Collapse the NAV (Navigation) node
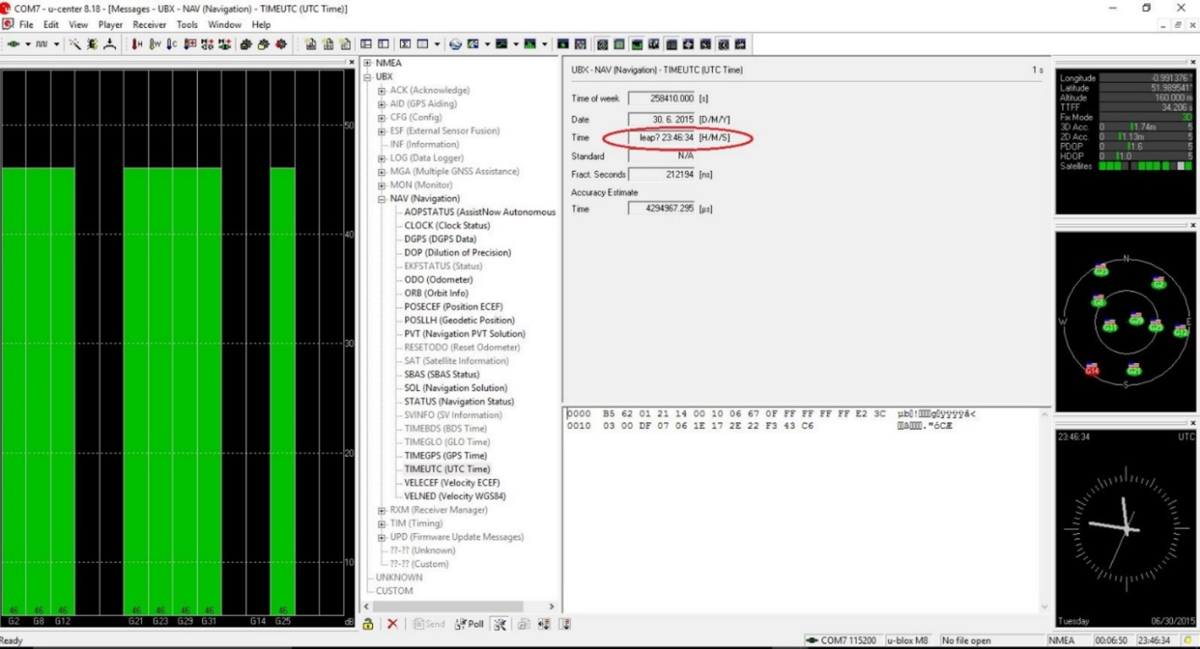 [382, 198]
